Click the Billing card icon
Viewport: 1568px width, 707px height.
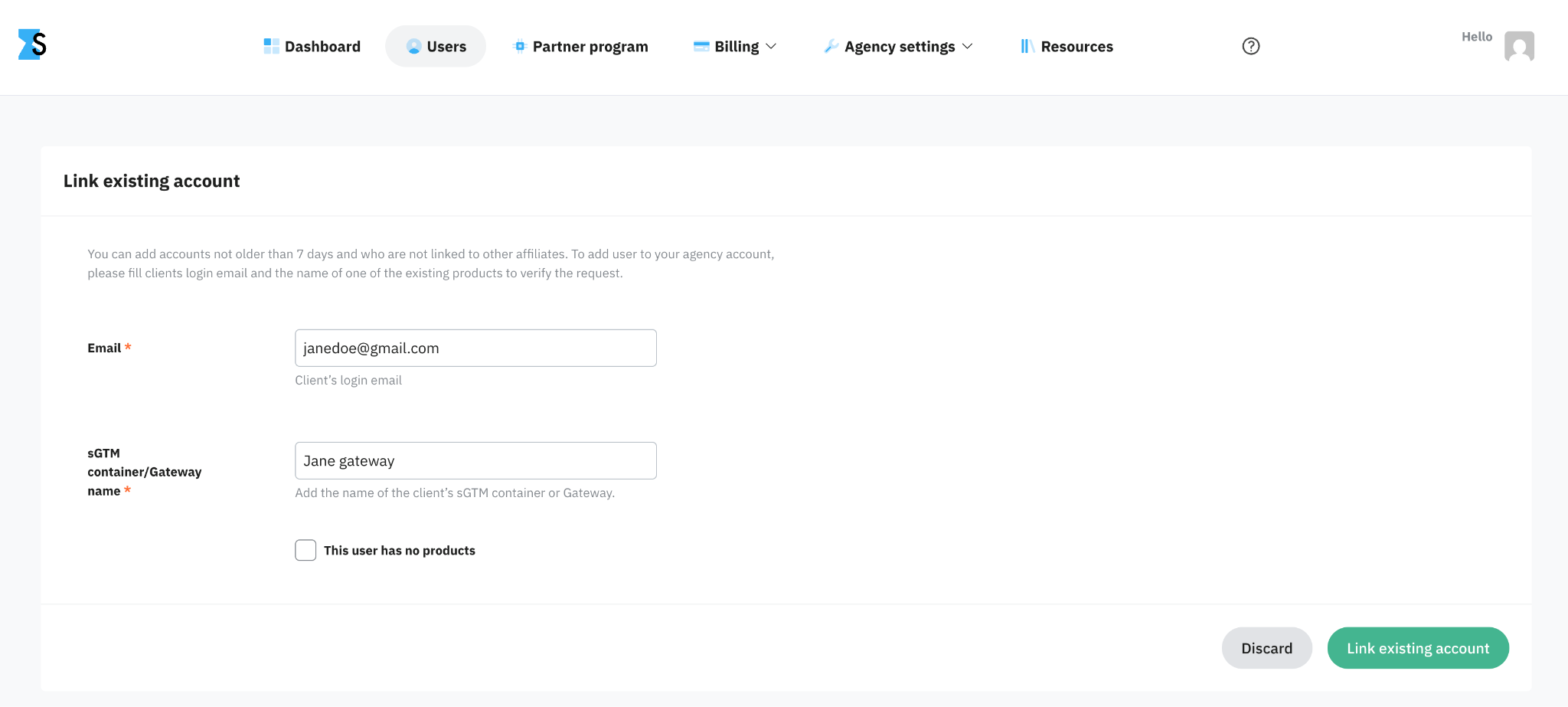[x=701, y=46]
